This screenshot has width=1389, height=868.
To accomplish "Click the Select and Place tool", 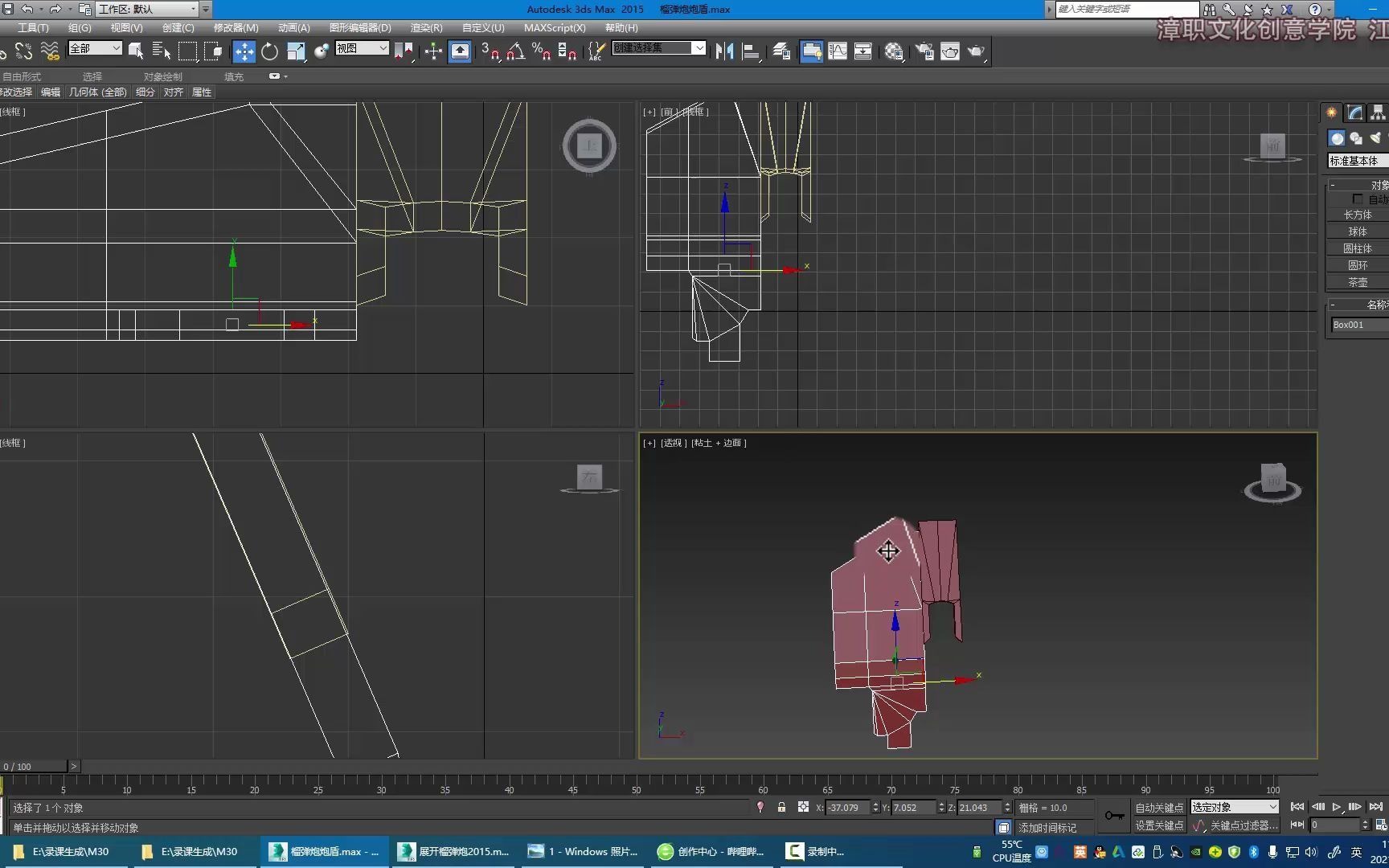I will (x=322, y=51).
